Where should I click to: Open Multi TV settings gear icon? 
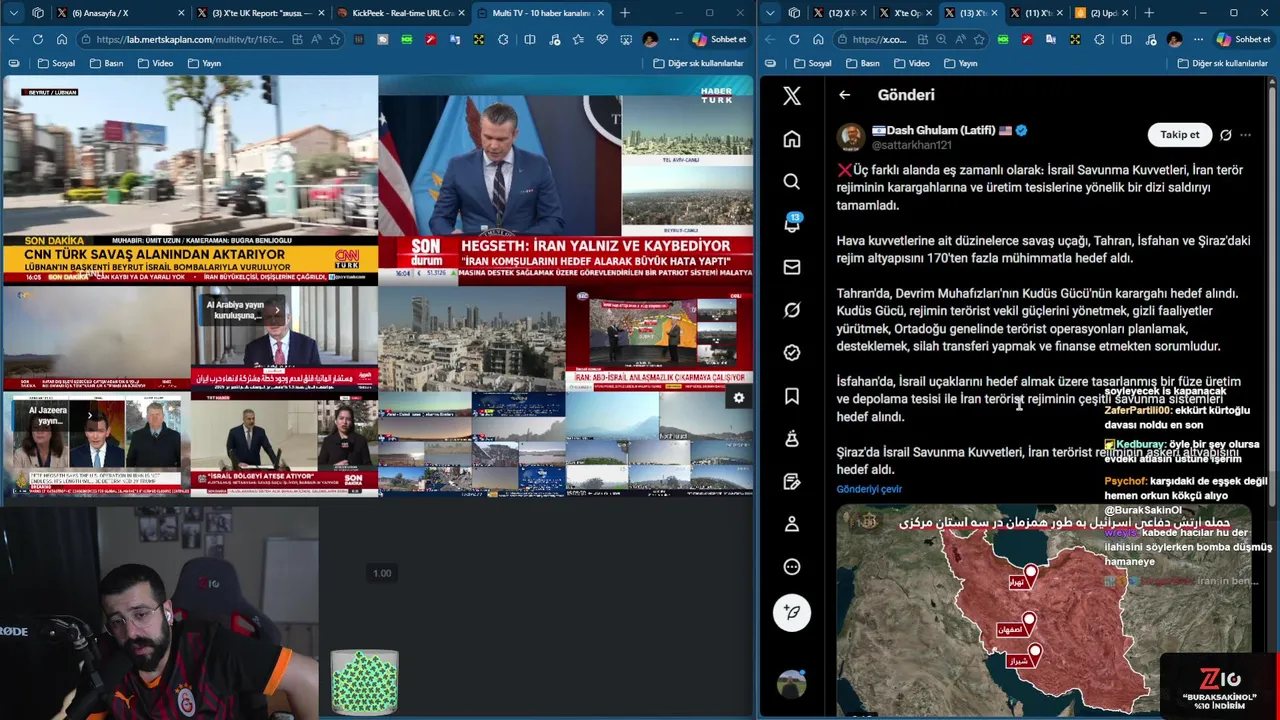tap(738, 398)
